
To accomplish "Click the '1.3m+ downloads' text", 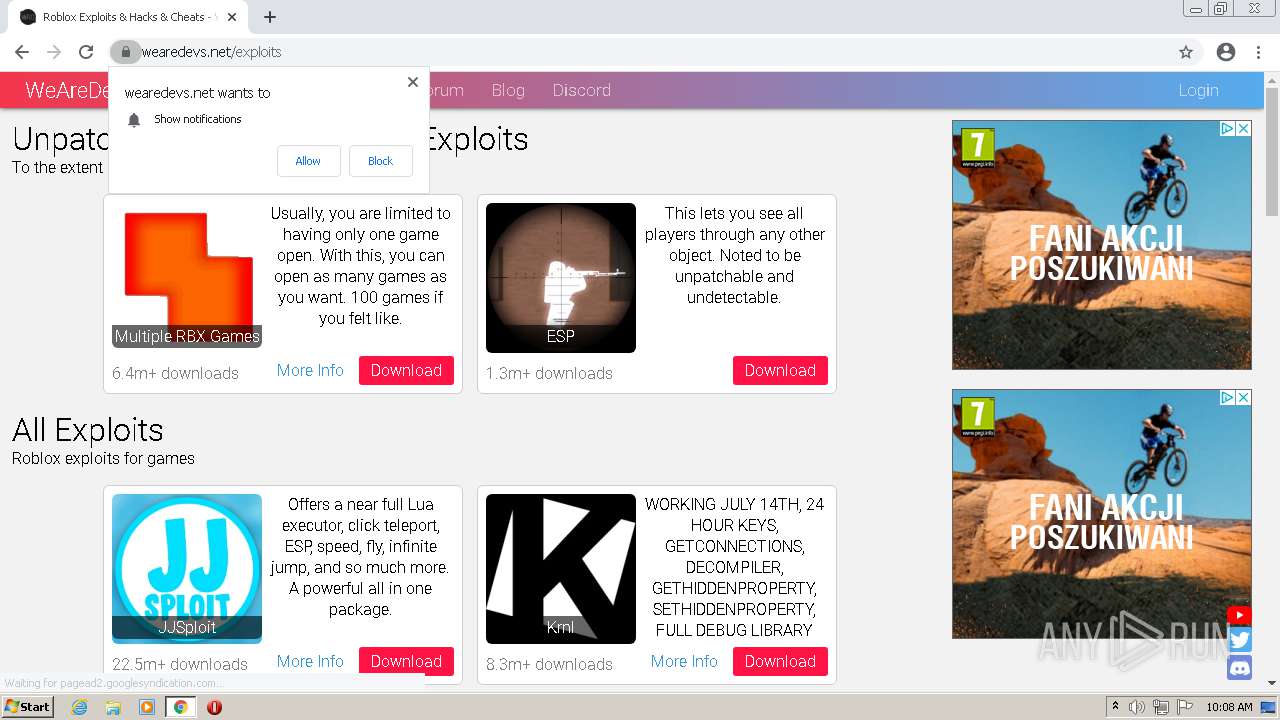I will (x=549, y=373).
